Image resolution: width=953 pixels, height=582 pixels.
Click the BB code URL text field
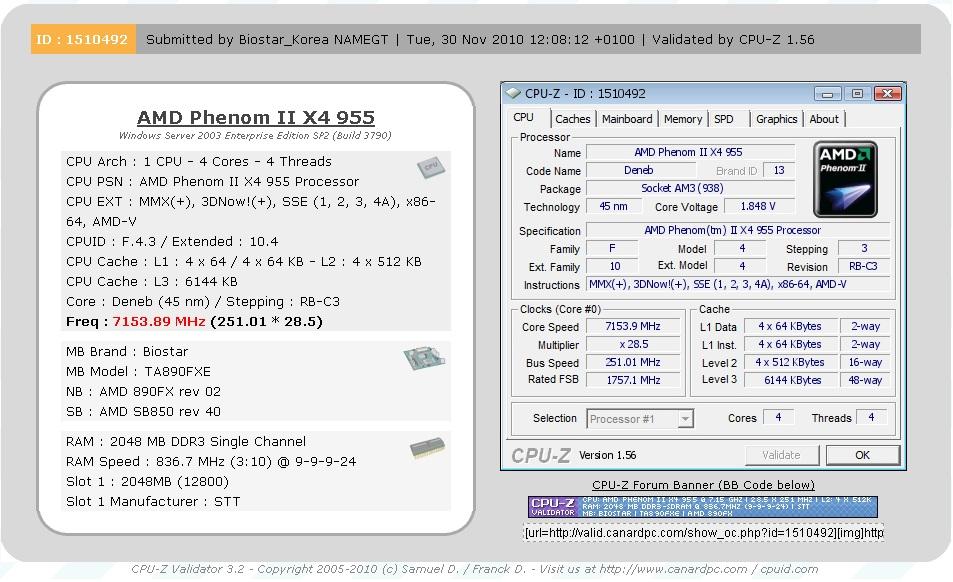[703, 533]
